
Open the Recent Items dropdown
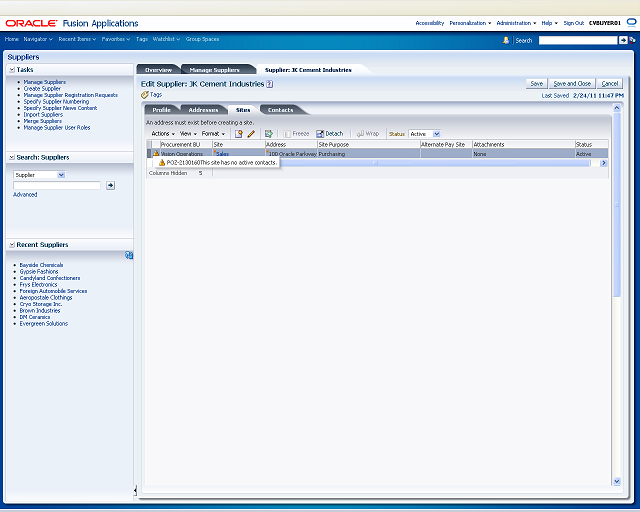77,39
